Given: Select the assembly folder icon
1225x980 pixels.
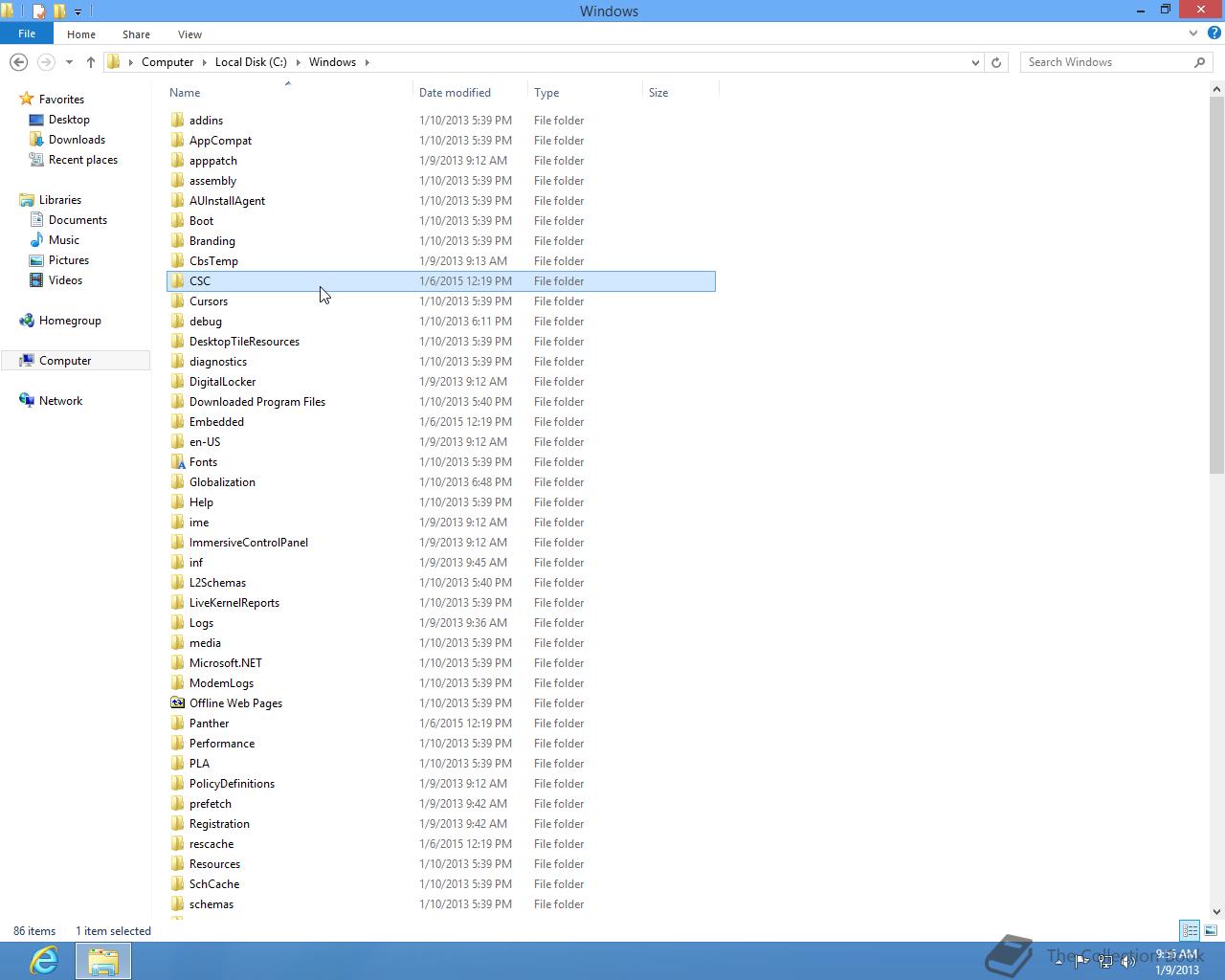Looking at the screenshot, I should [177, 181].
